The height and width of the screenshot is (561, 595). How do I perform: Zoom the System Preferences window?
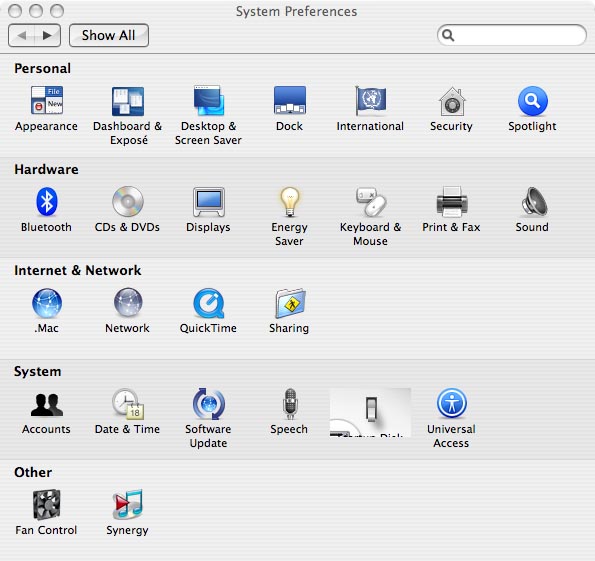coord(57,11)
